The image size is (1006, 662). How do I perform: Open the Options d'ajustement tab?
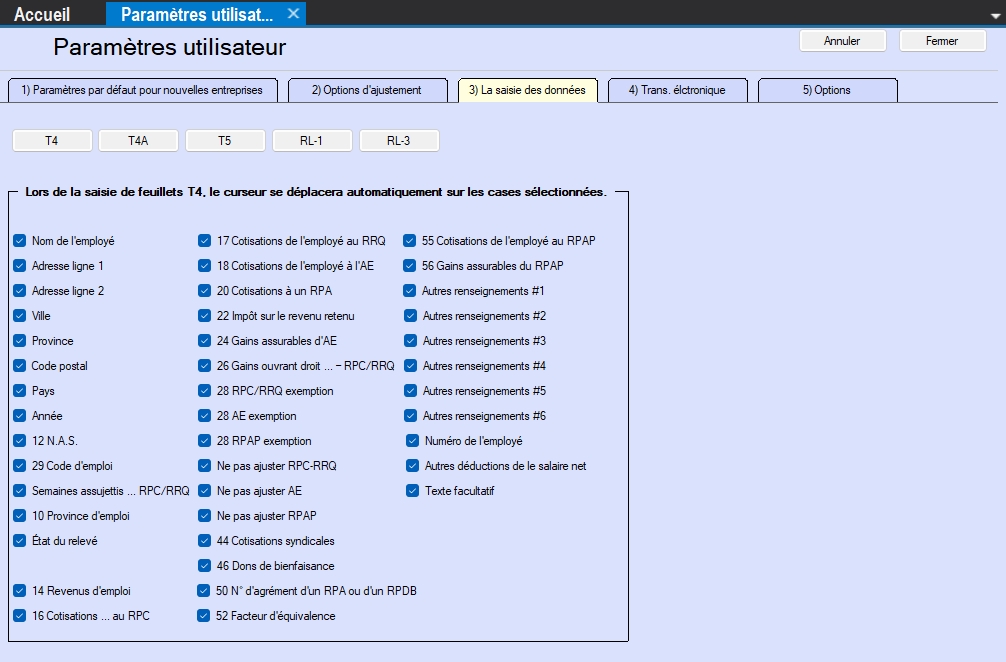366,90
